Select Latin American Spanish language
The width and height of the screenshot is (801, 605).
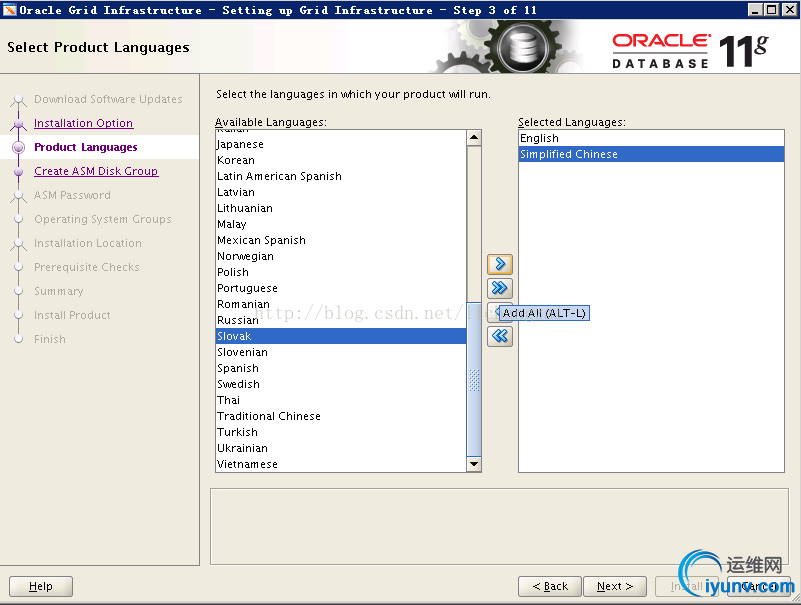(341, 176)
